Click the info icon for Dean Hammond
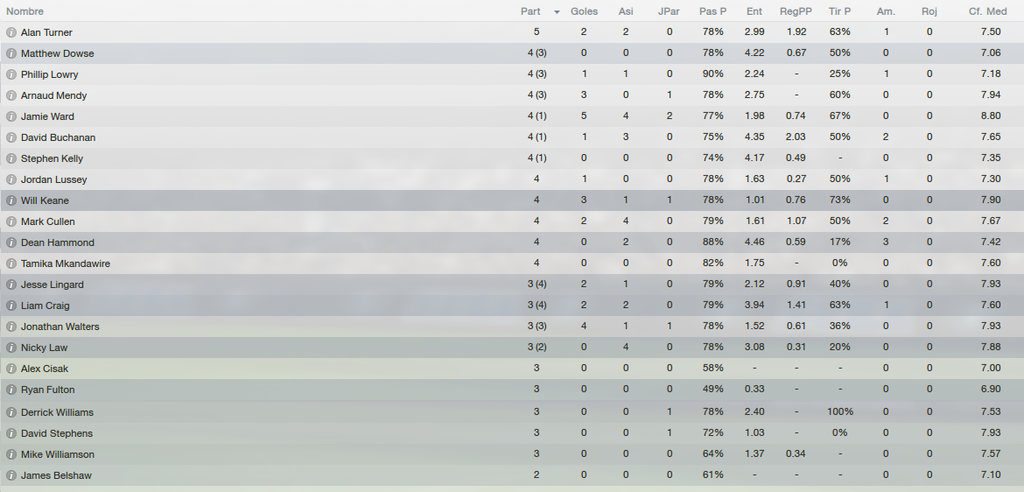Screen dimensions: 1024x492 pos(11,242)
